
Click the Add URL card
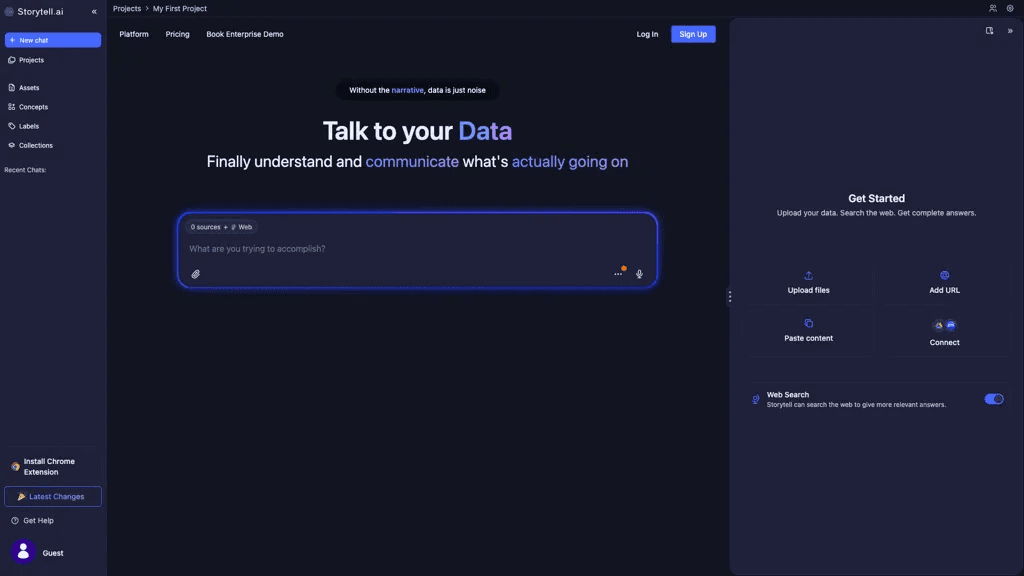coord(944,283)
